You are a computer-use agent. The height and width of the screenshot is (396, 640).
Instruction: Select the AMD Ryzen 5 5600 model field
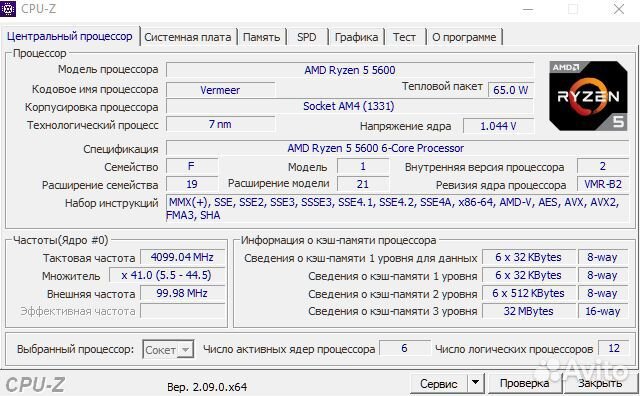click(350, 70)
